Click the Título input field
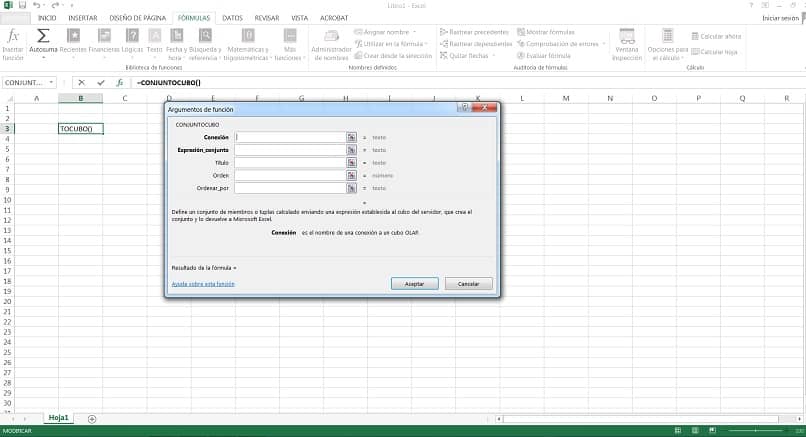The image size is (806, 437). 290,162
